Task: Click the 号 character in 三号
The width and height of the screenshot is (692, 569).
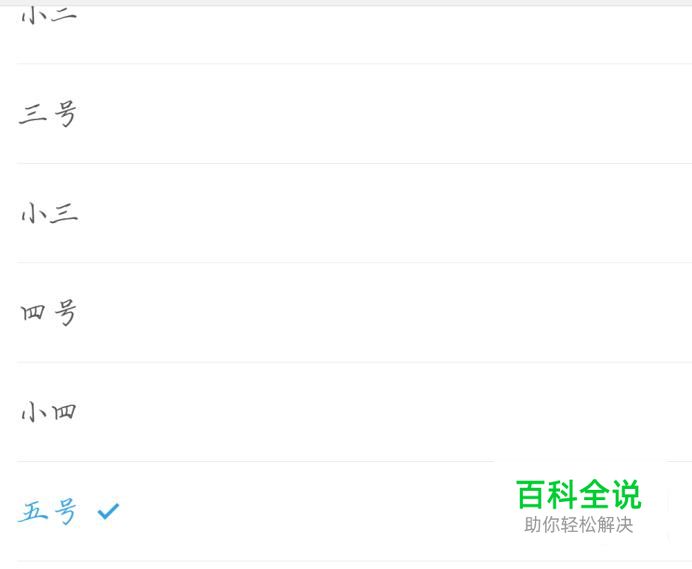Action: (65, 114)
